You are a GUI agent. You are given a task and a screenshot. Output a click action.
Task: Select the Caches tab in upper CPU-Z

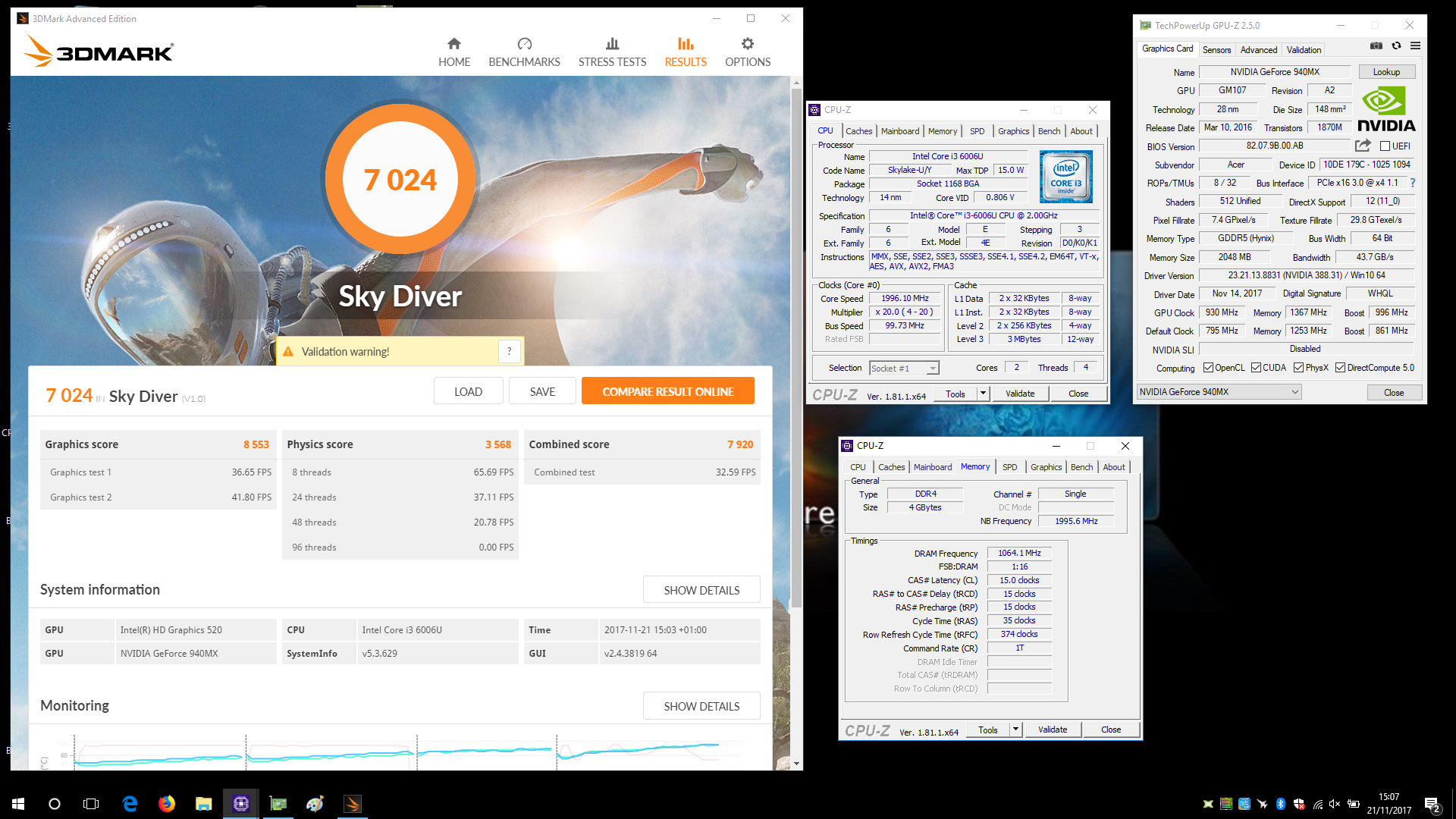coord(858,131)
